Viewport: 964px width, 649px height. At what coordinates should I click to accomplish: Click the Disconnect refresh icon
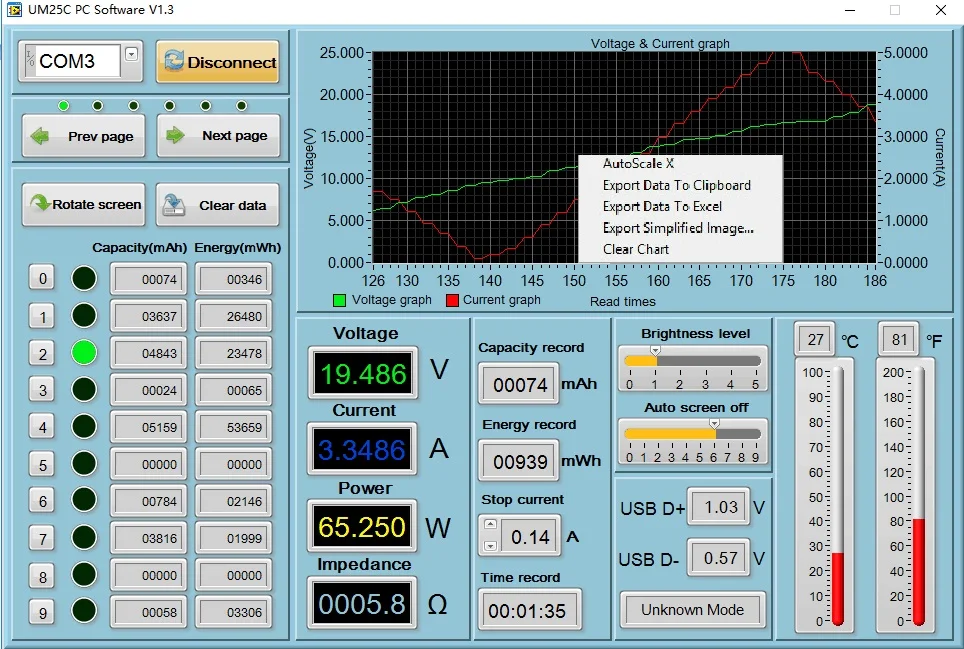[x=174, y=61]
